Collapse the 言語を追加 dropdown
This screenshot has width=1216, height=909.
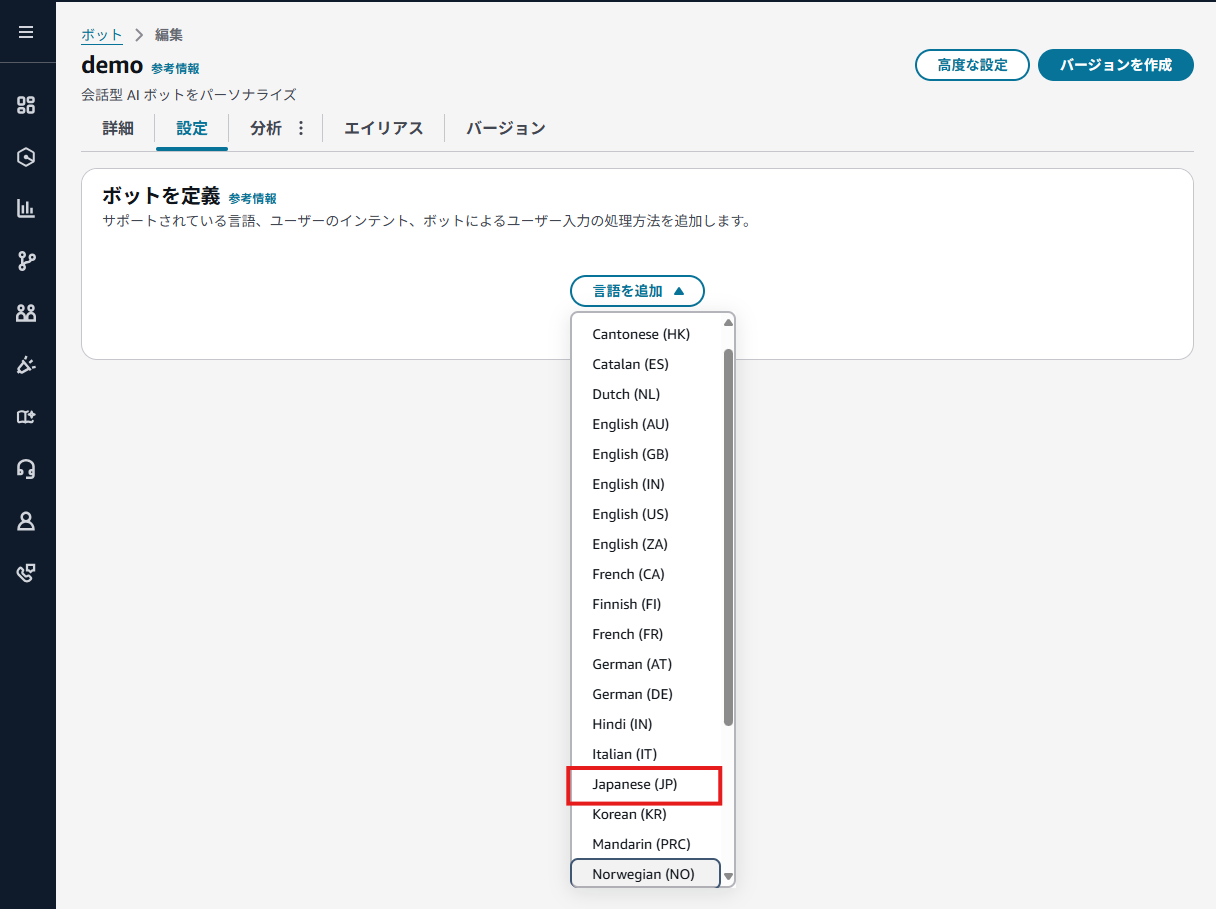[637, 291]
